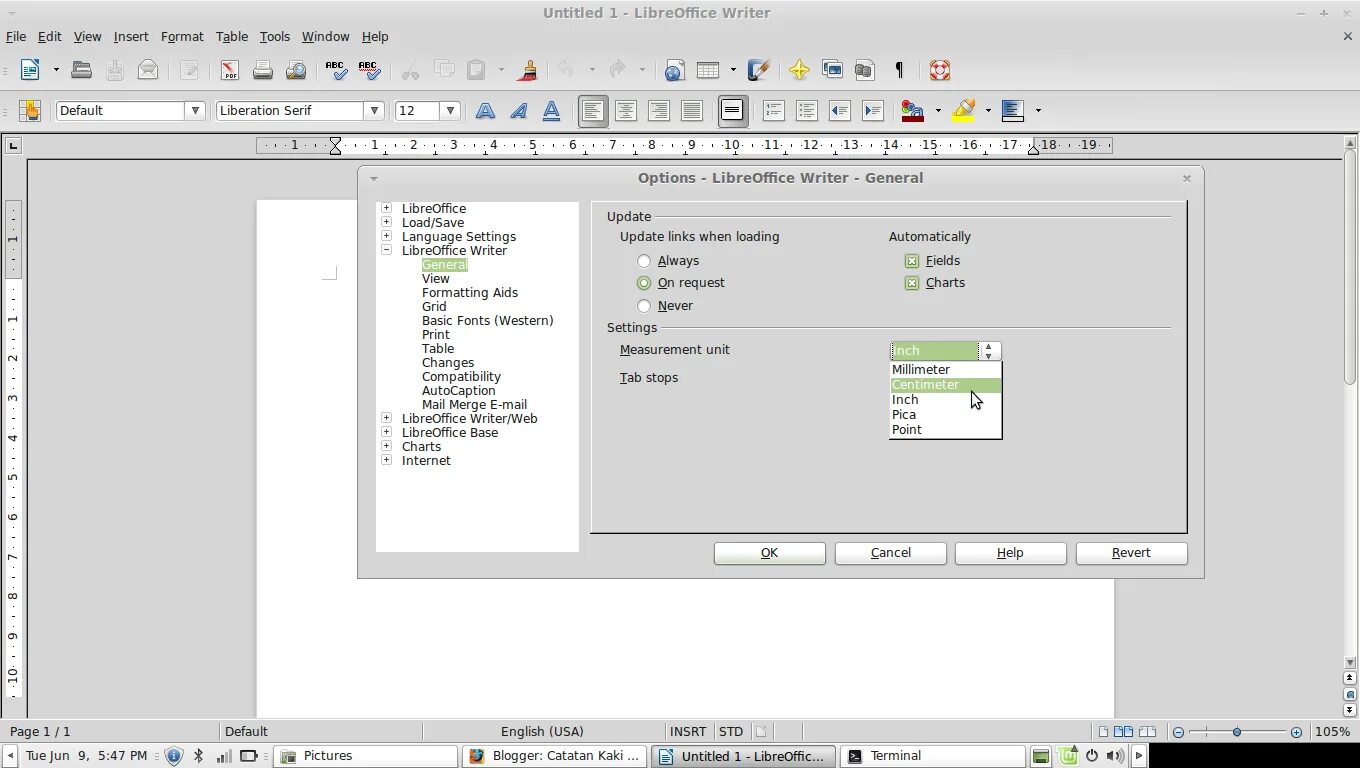Apply Bold with first A icon

(x=485, y=111)
